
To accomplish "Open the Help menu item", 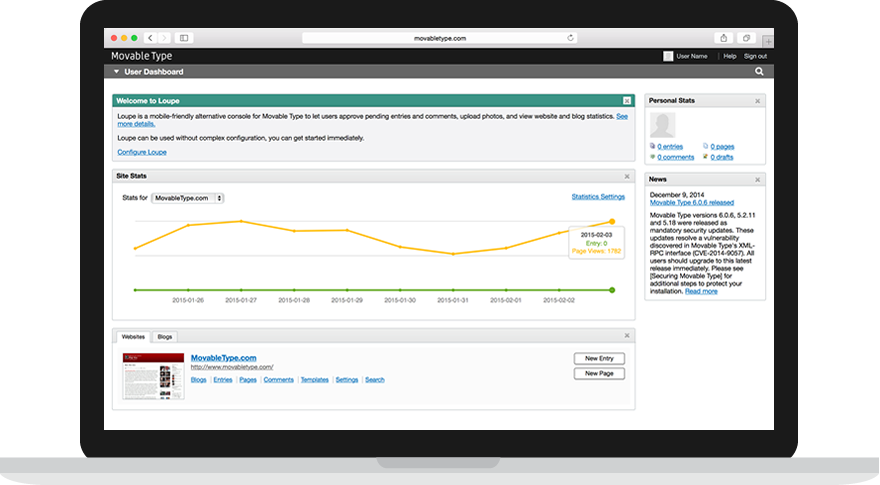I will tap(730, 56).
